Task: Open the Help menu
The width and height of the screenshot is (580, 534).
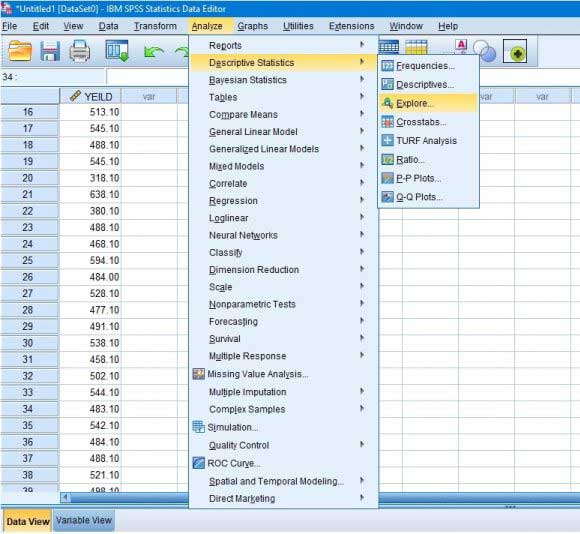Action: tap(448, 26)
